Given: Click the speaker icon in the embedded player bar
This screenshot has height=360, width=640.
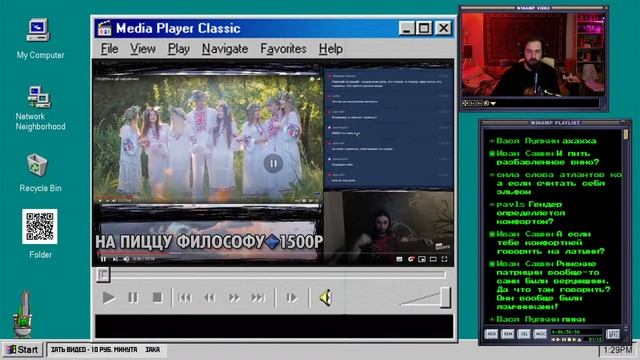Looking at the screenshot, I should [x=126, y=259].
